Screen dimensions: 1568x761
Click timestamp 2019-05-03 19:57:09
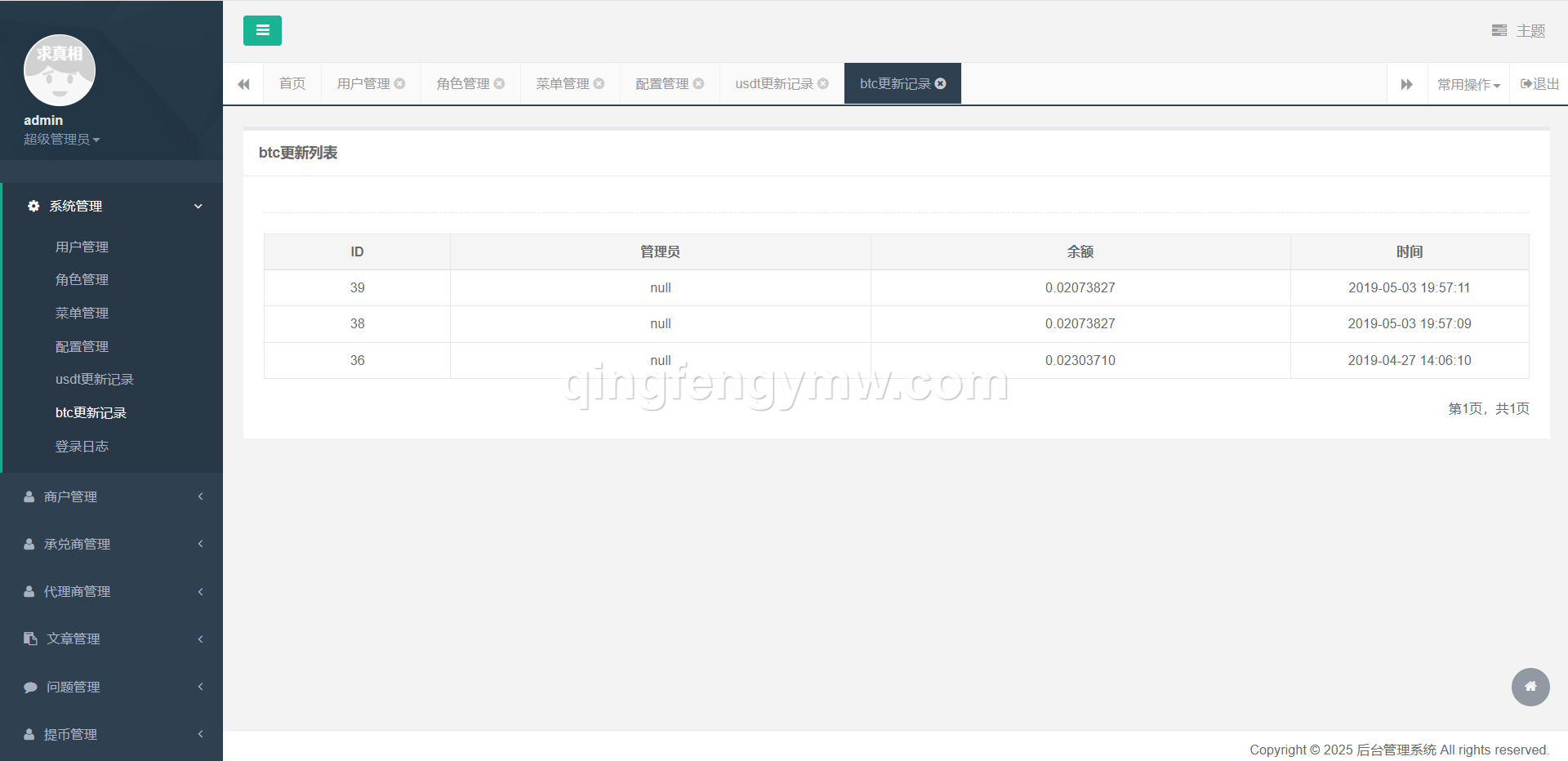click(1410, 323)
